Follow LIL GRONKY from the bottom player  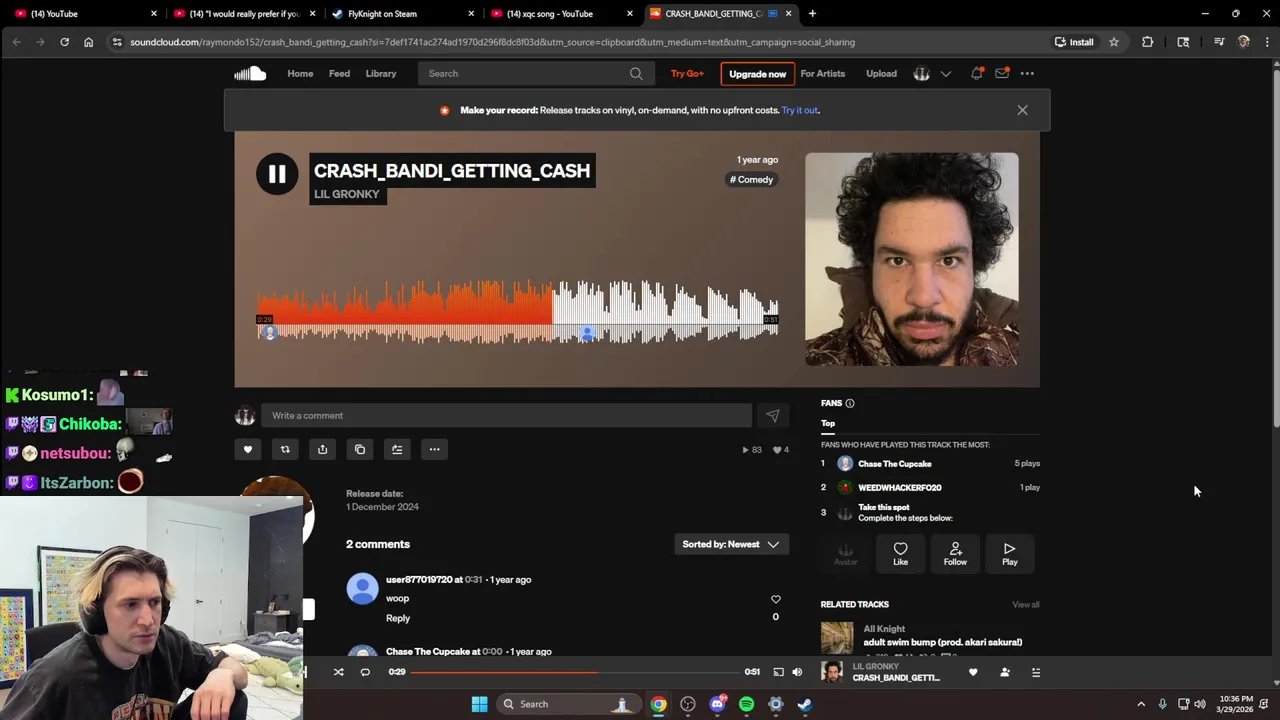(x=1005, y=672)
